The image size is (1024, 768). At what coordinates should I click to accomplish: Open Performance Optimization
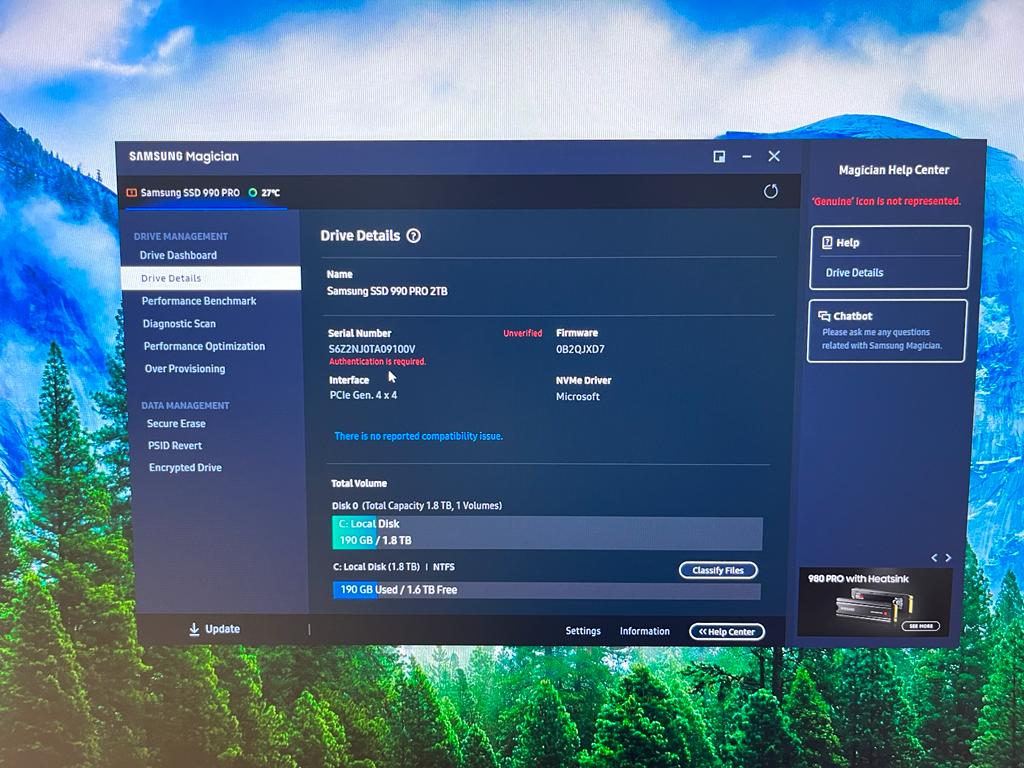[204, 346]
